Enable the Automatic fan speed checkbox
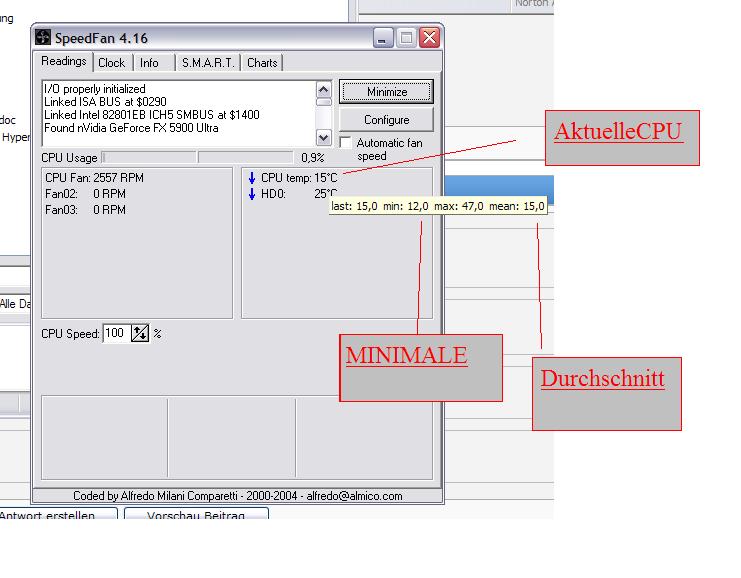Viewport: 741px width, 578px height. pyautogui.click(x=345, y=143)
